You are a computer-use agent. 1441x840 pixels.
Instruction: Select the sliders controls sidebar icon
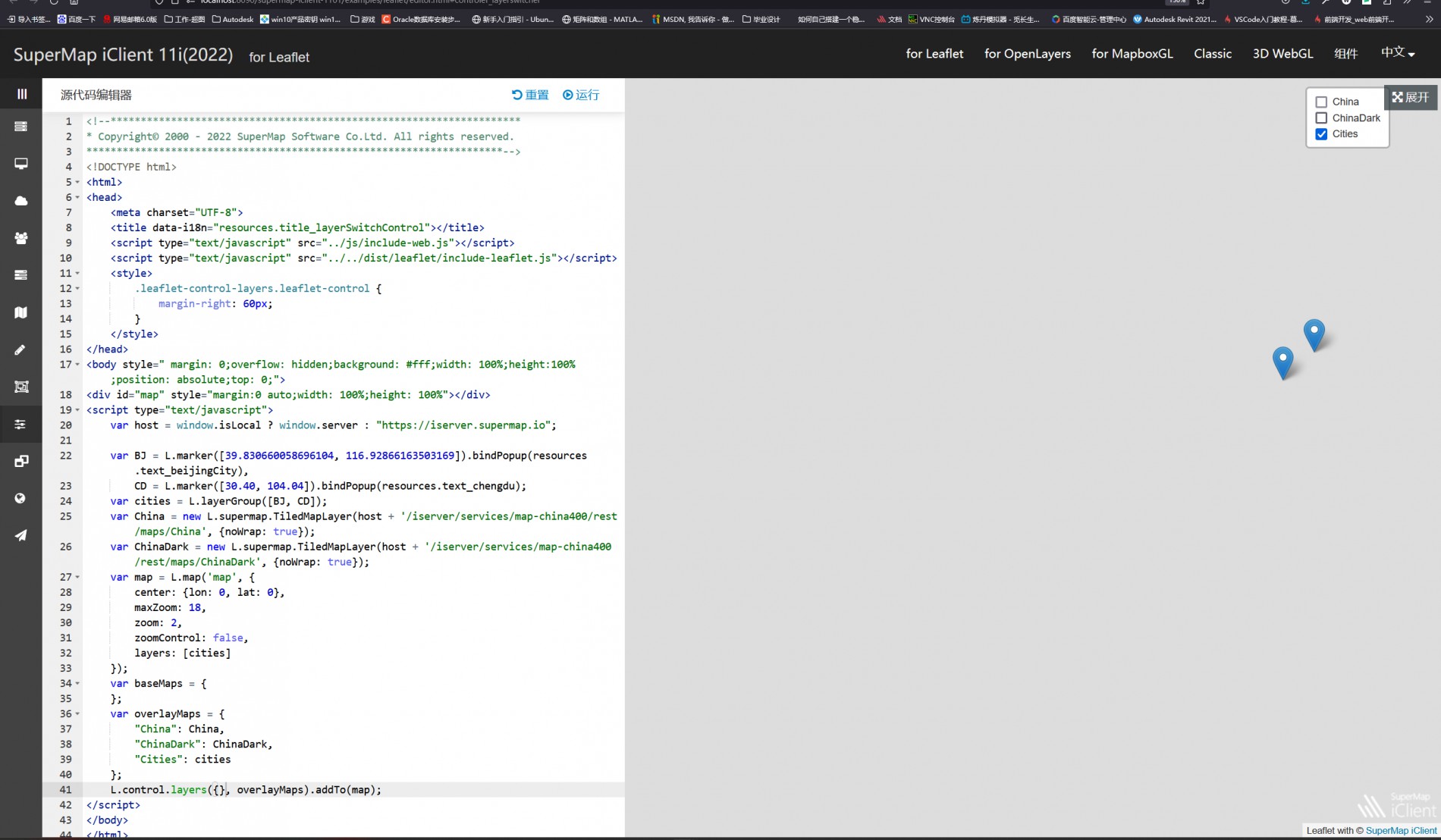pos(21,424)
